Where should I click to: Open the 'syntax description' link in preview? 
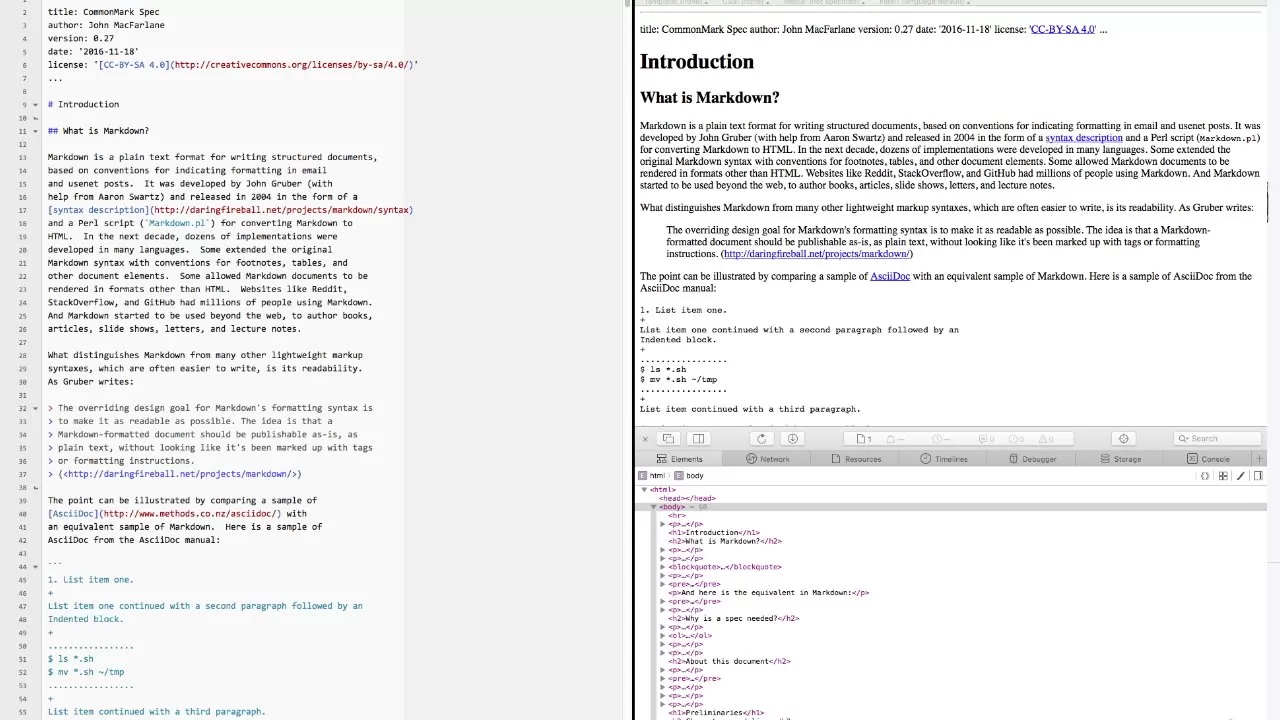(1083, 138)
